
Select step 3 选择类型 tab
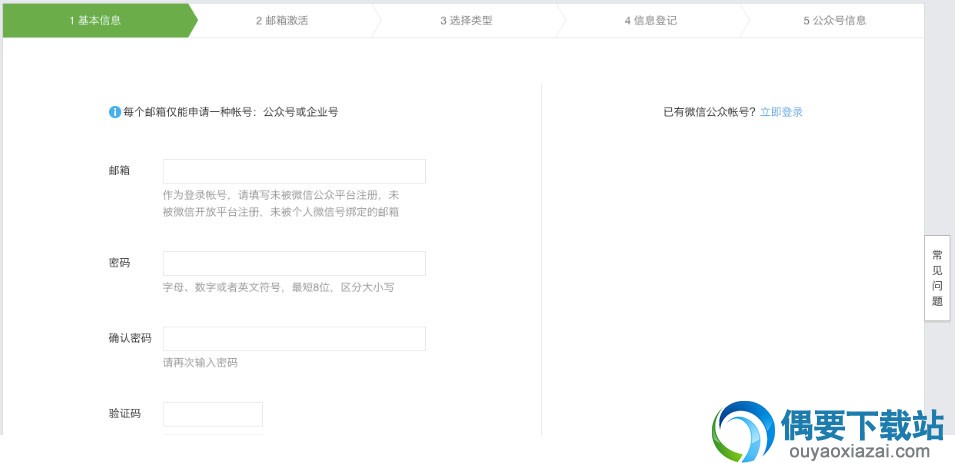(469, 20)
